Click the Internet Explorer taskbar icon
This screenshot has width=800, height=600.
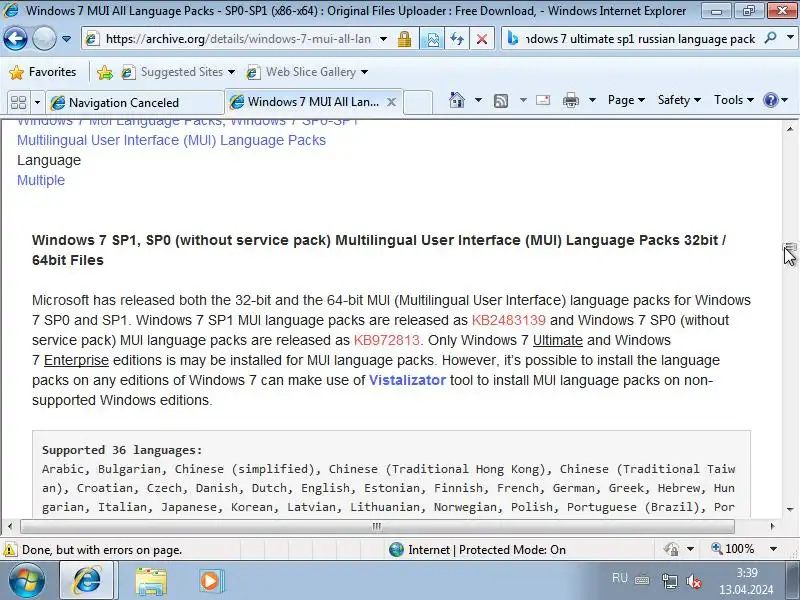pyautogui.click(x=87, y=581)
